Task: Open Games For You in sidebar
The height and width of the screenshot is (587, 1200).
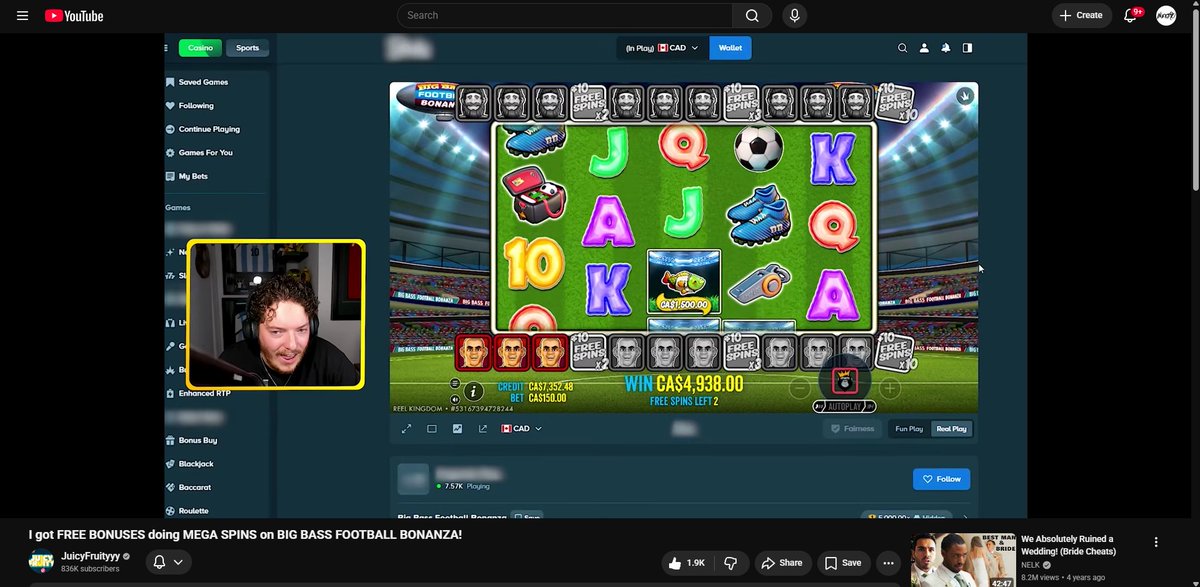Action: 199,152
